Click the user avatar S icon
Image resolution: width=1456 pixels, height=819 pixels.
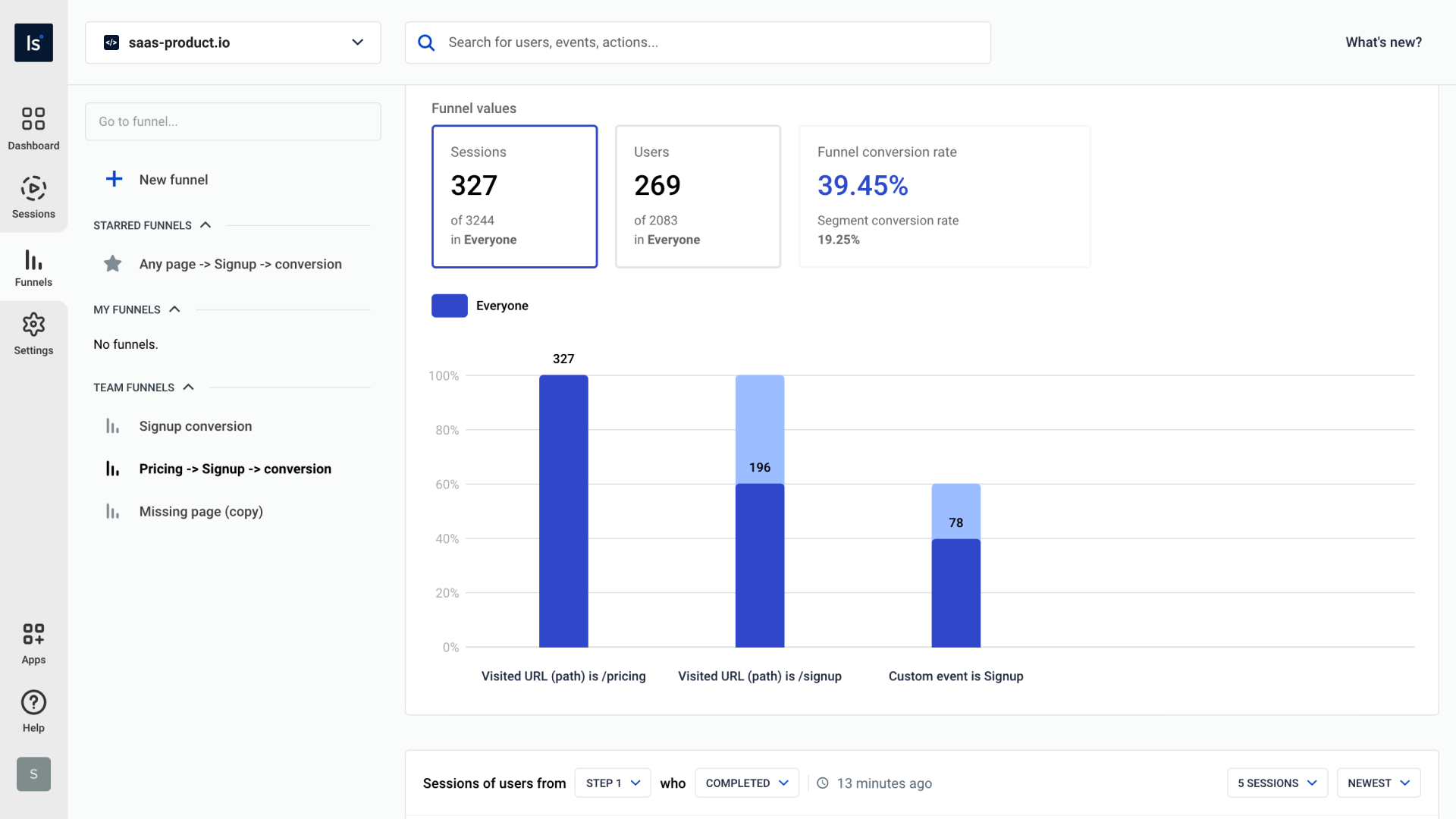pos(33,774)
